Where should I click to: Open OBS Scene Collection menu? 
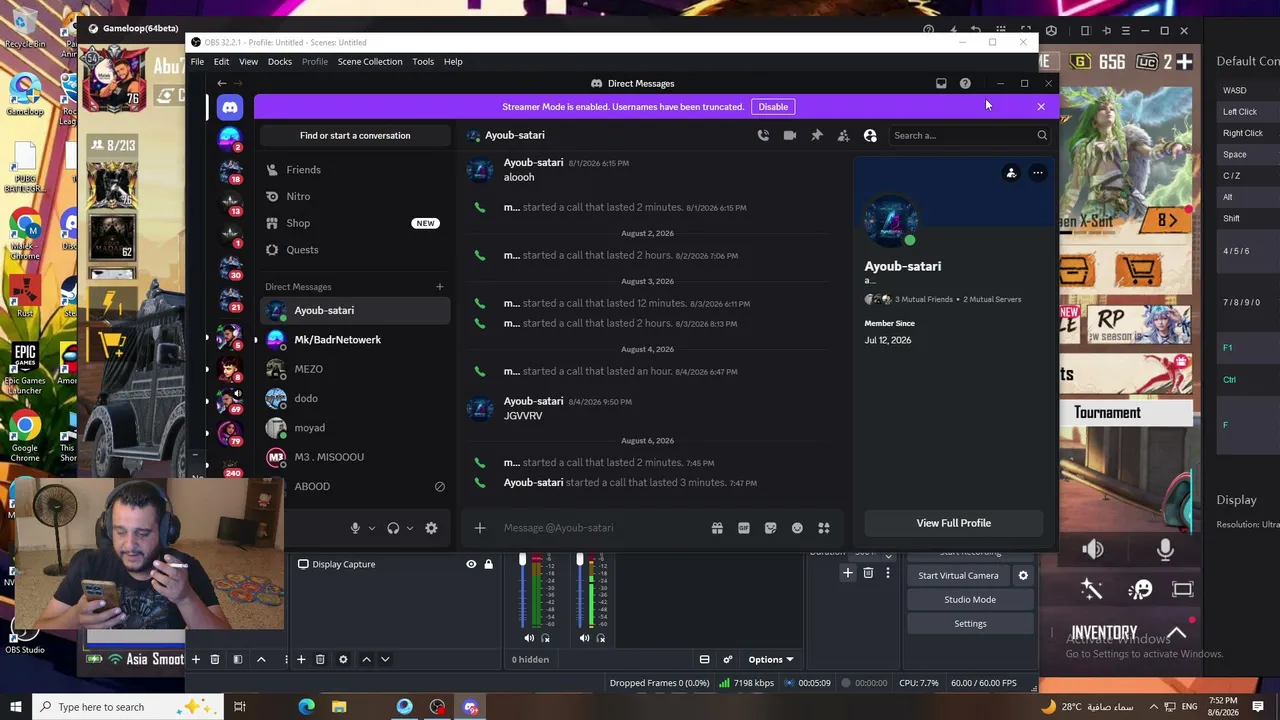pos(370,62)
